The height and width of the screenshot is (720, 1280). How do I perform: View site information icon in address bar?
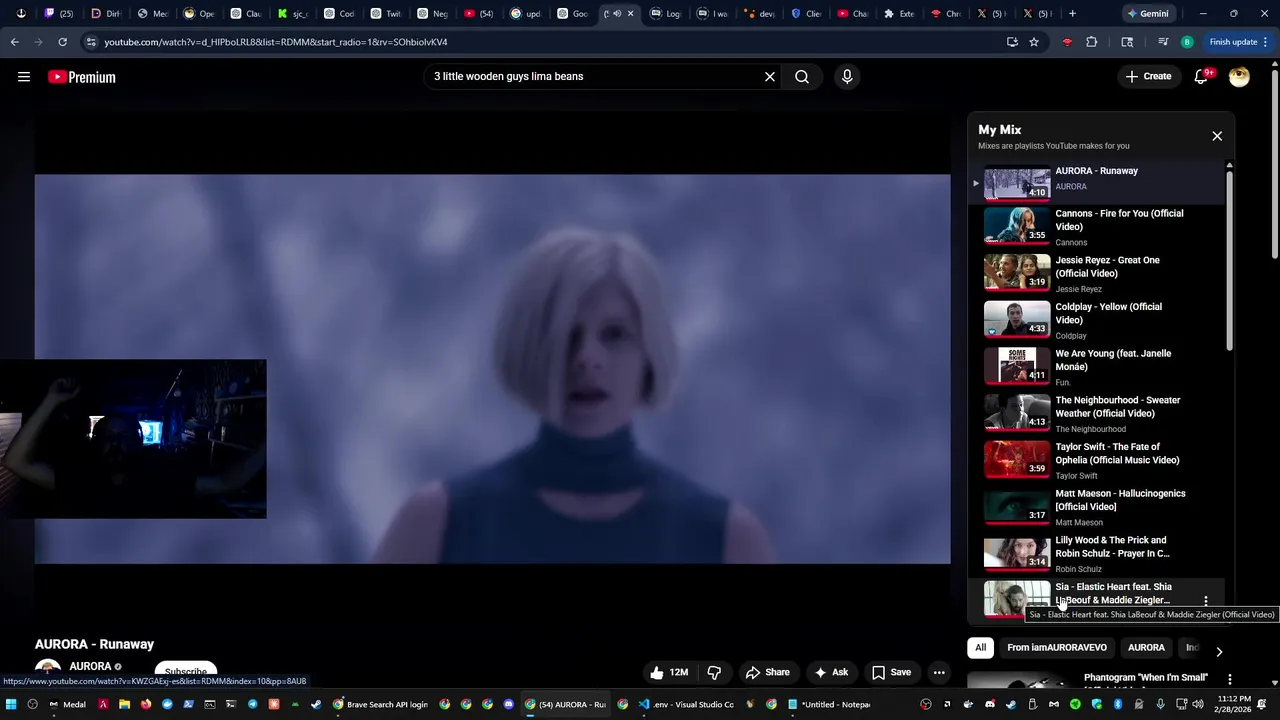point(91,42)
